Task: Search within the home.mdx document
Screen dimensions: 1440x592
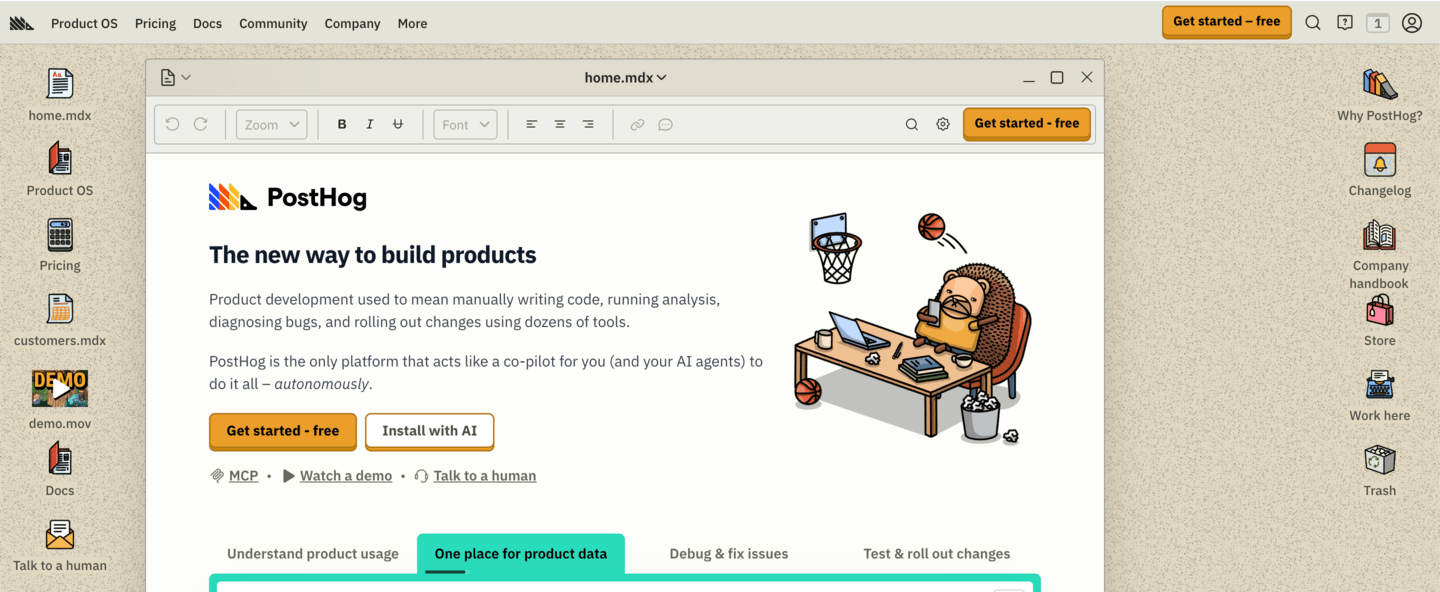Action: tap(912, 124)
